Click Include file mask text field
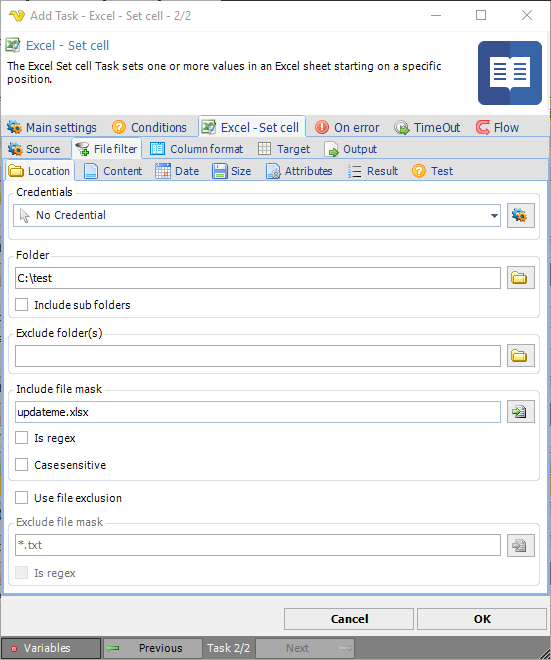Viewport: 551px width, 660px height. [258, 412]
